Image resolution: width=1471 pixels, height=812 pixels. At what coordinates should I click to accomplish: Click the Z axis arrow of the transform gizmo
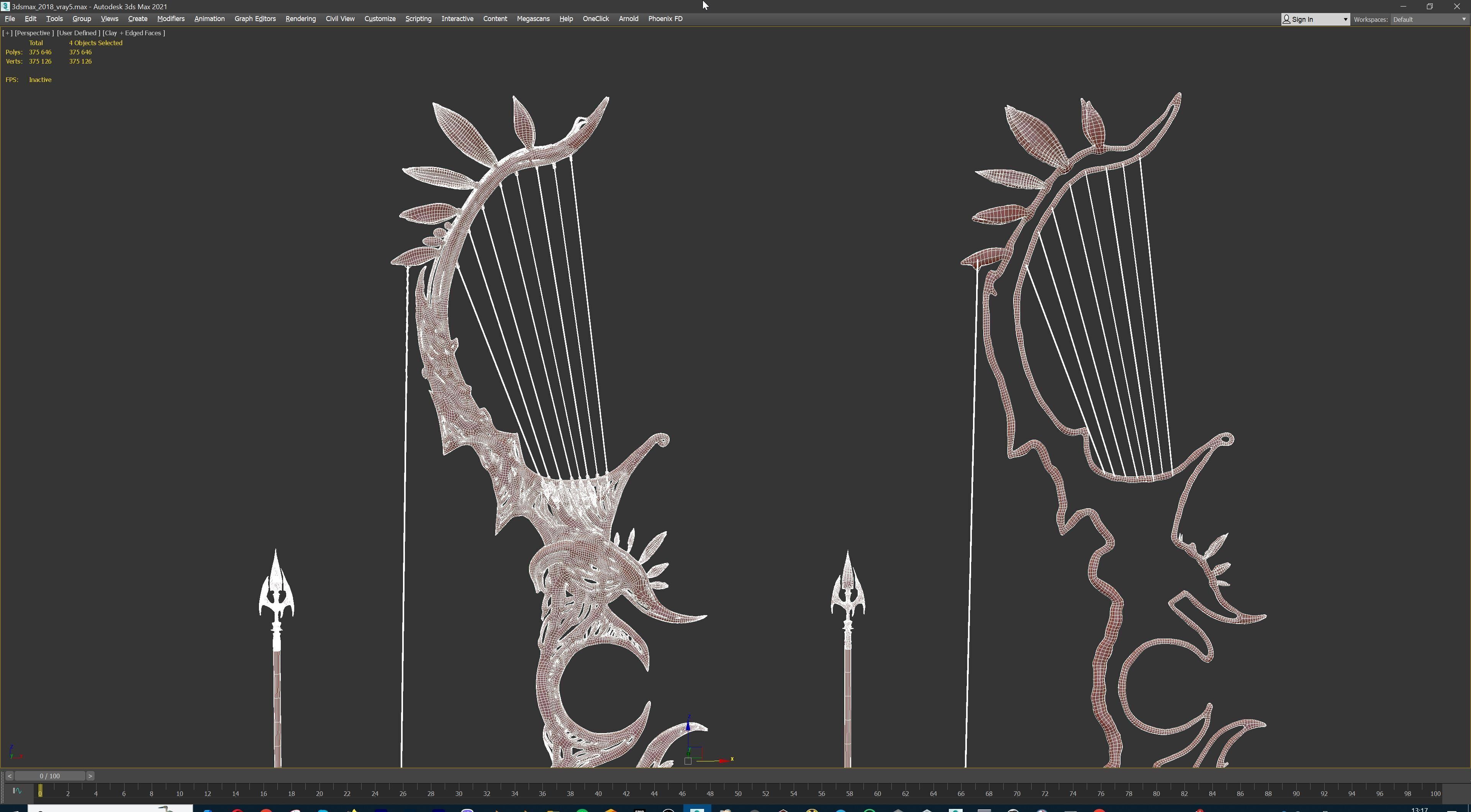[688, 726]
